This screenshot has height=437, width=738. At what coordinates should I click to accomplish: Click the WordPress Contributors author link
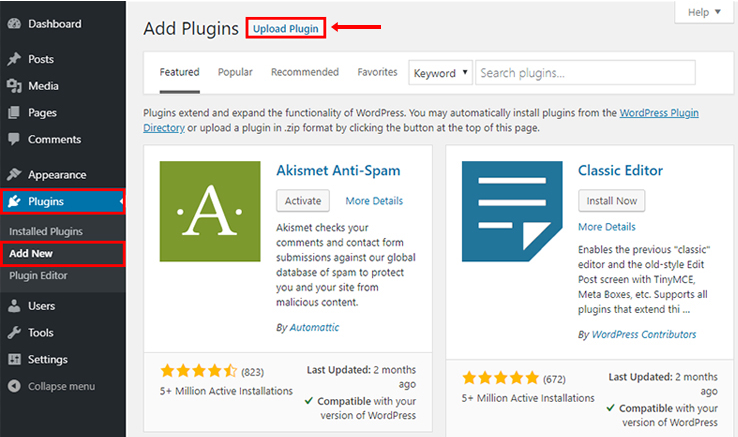tap(644, 334)
